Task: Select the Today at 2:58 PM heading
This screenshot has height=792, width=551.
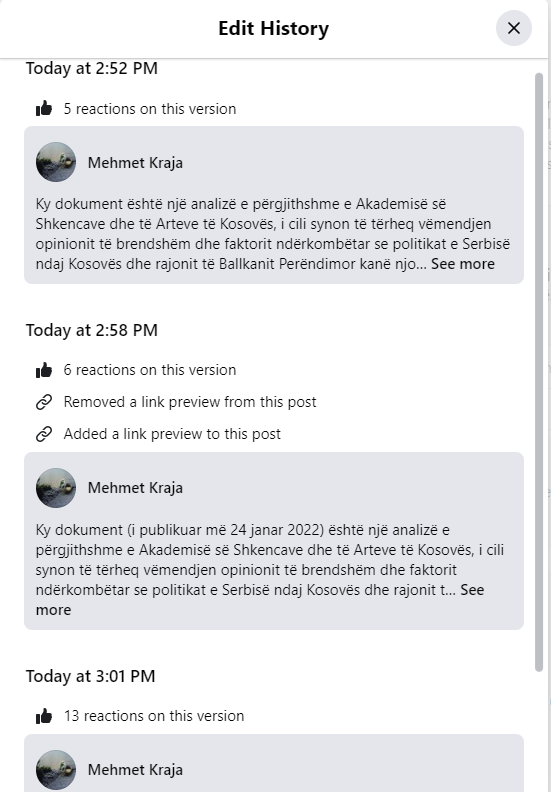Action: tap(92, 330)
